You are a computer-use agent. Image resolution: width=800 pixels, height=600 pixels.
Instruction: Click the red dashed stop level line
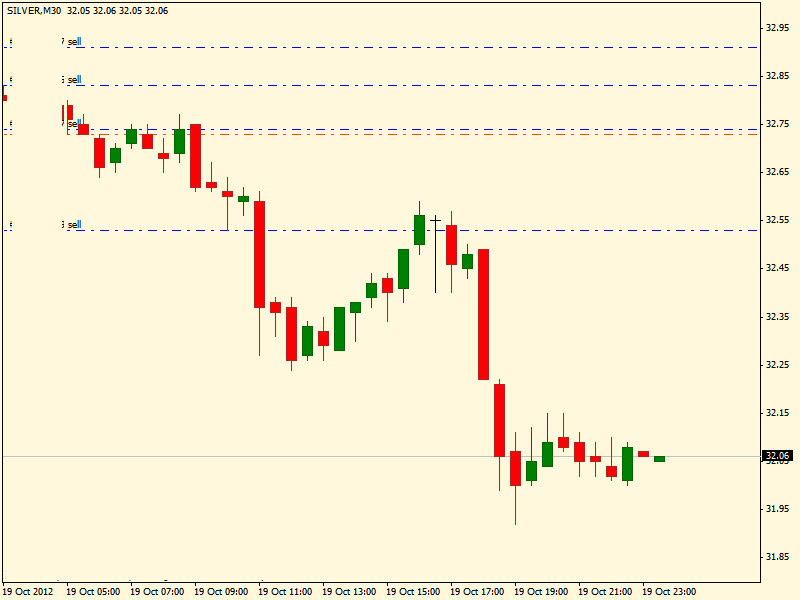coord(380,134)
